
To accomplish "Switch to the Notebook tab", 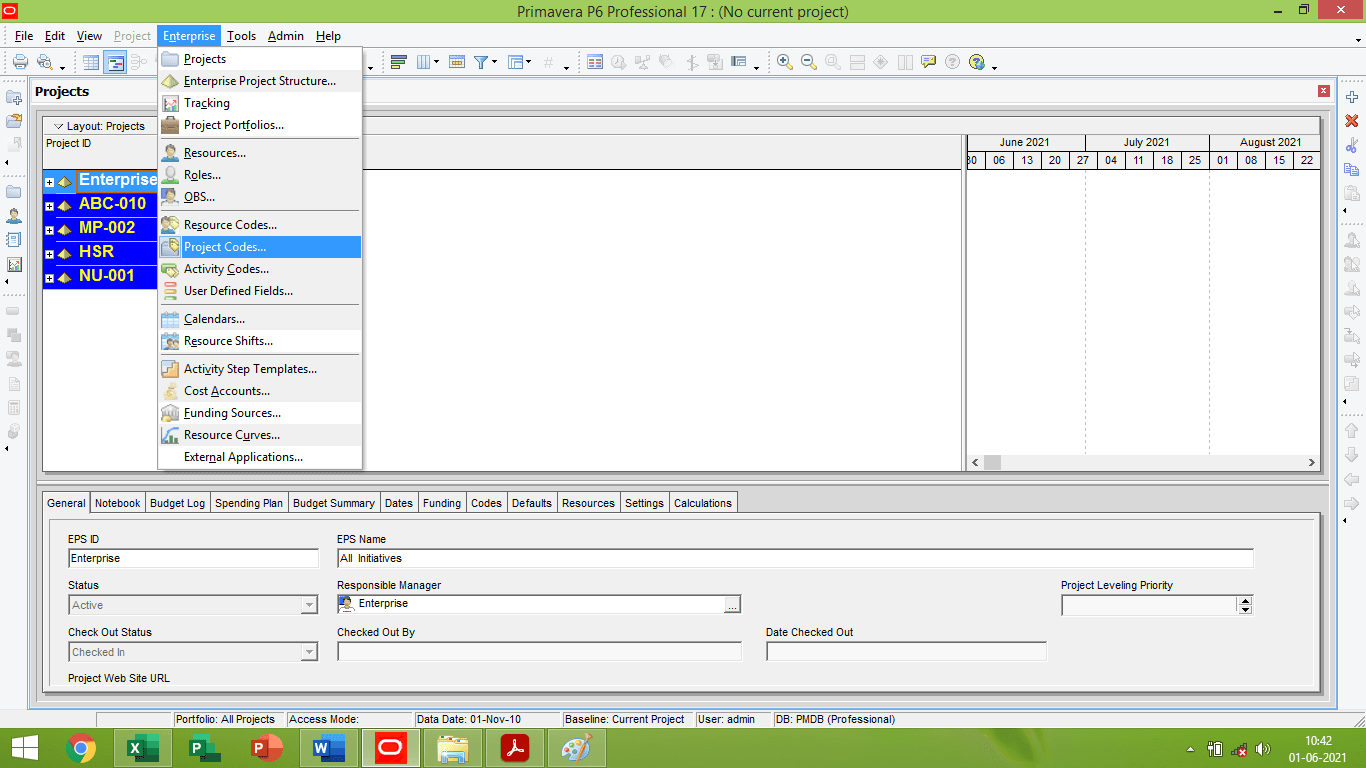I will pos(118,503).
